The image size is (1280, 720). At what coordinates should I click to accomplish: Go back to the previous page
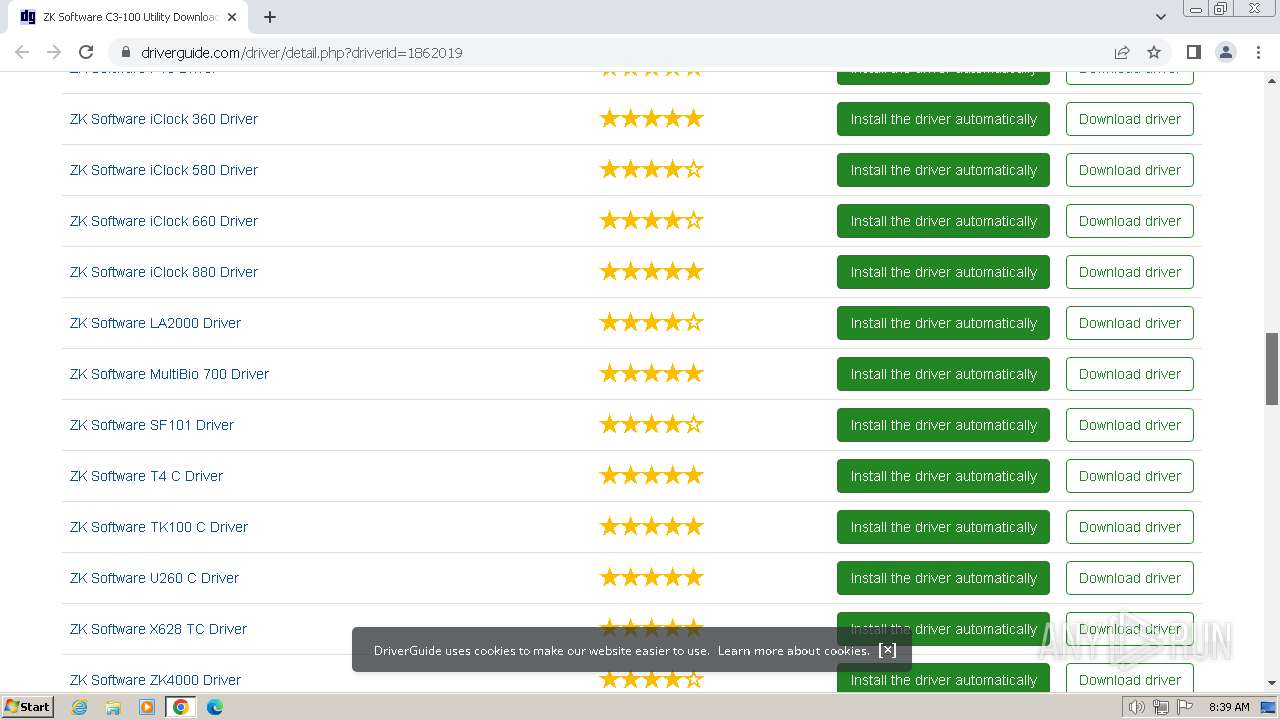point(22,52)
